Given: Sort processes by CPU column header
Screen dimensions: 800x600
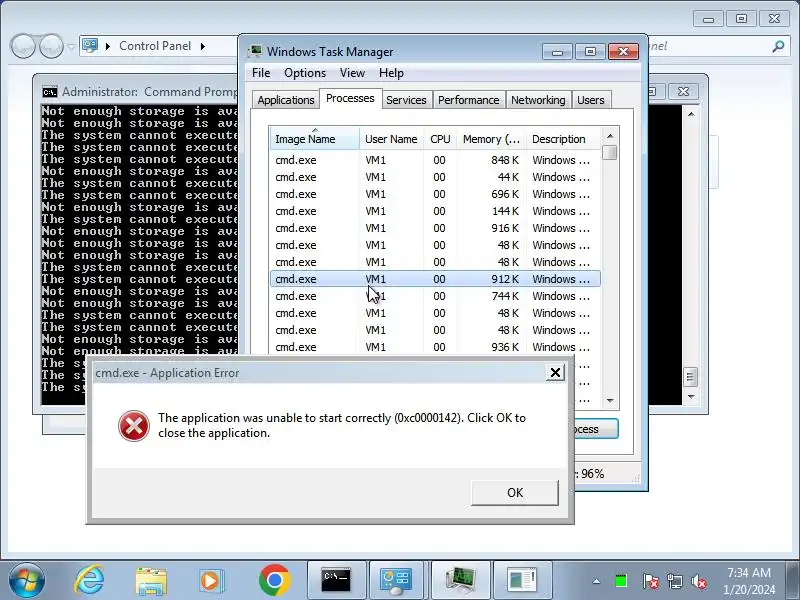Looking at the screenshot, I should coord(440,139).
